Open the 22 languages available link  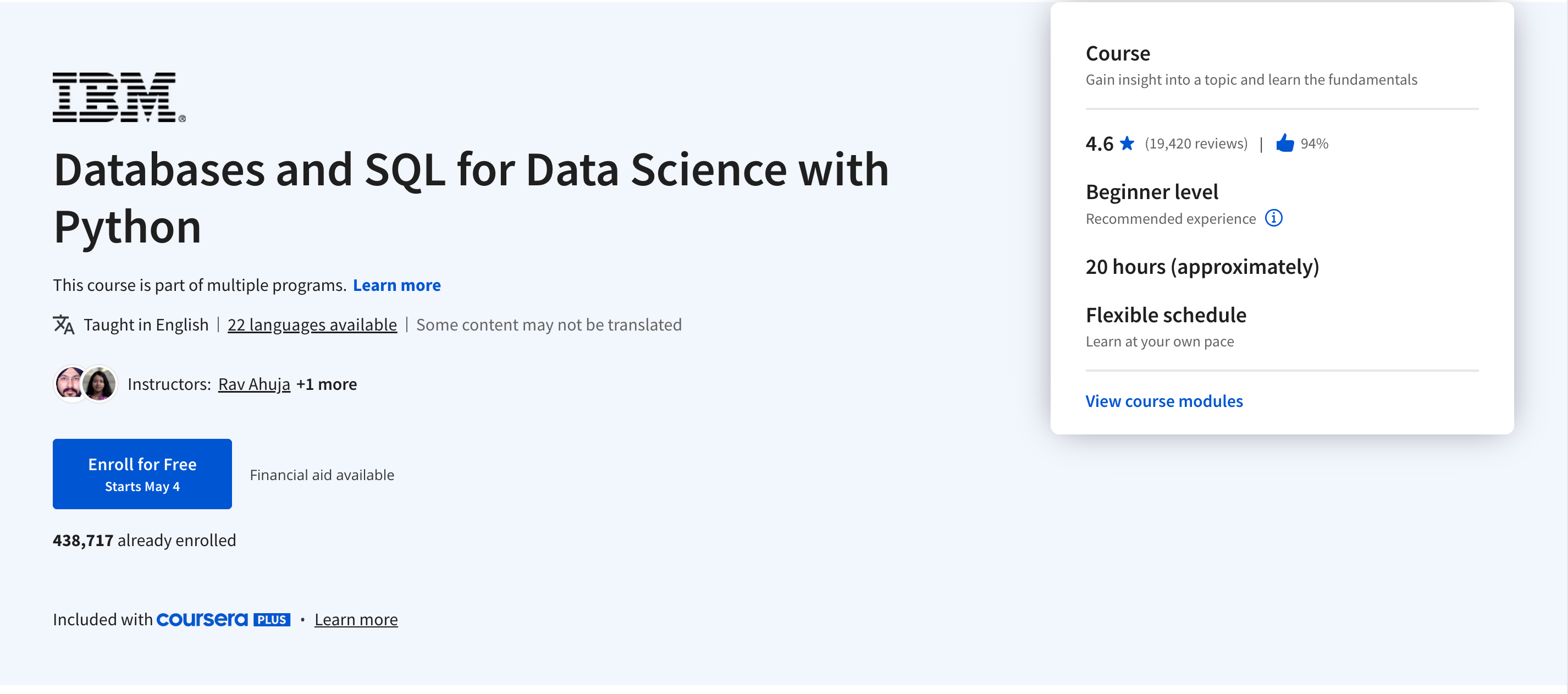click(x=312, y=325)
